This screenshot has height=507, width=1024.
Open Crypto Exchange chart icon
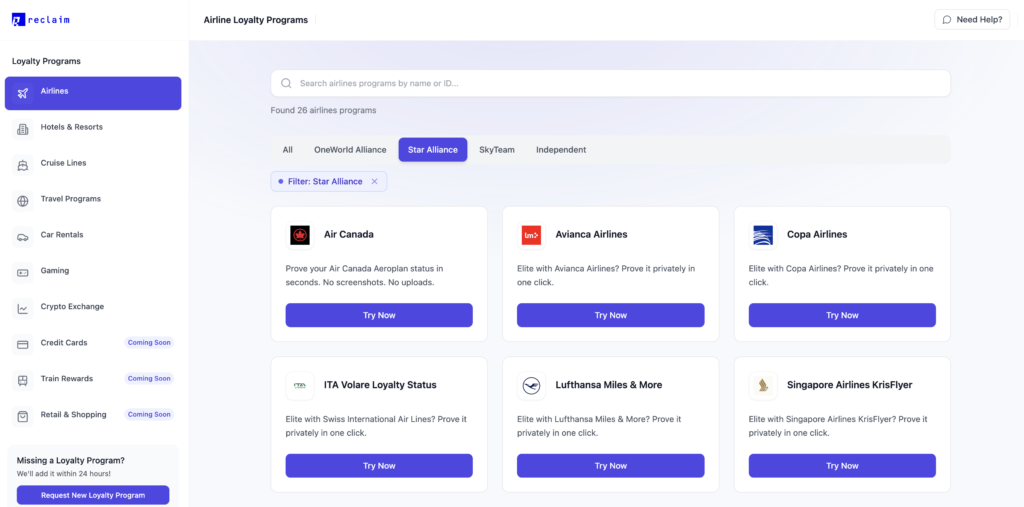pos(23,308)
